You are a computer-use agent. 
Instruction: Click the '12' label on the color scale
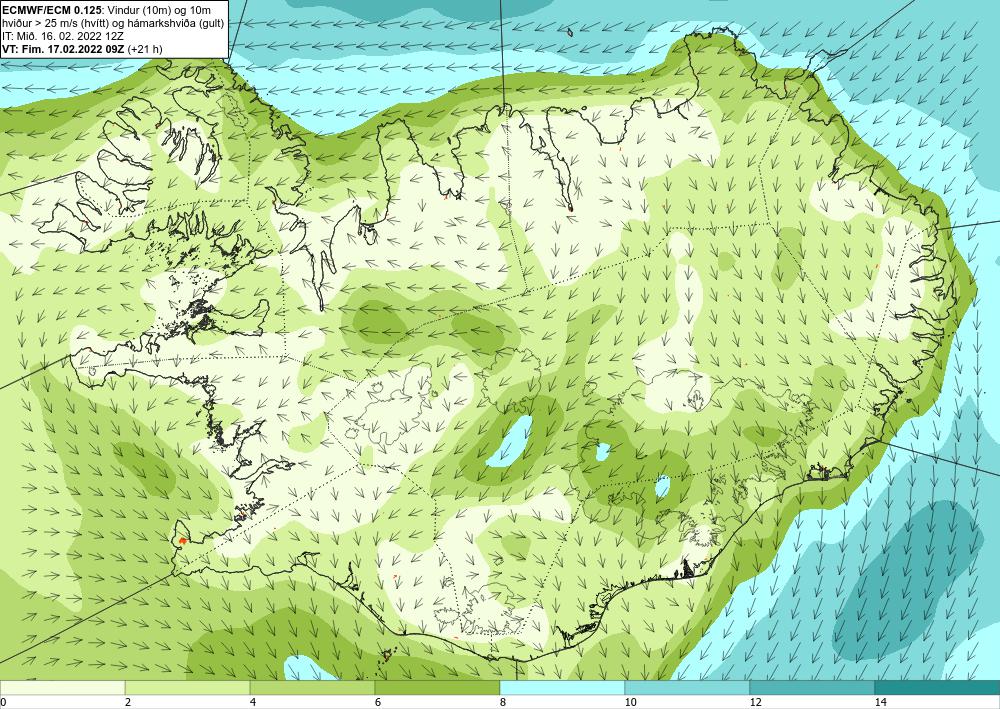click(x=756, y=702)
